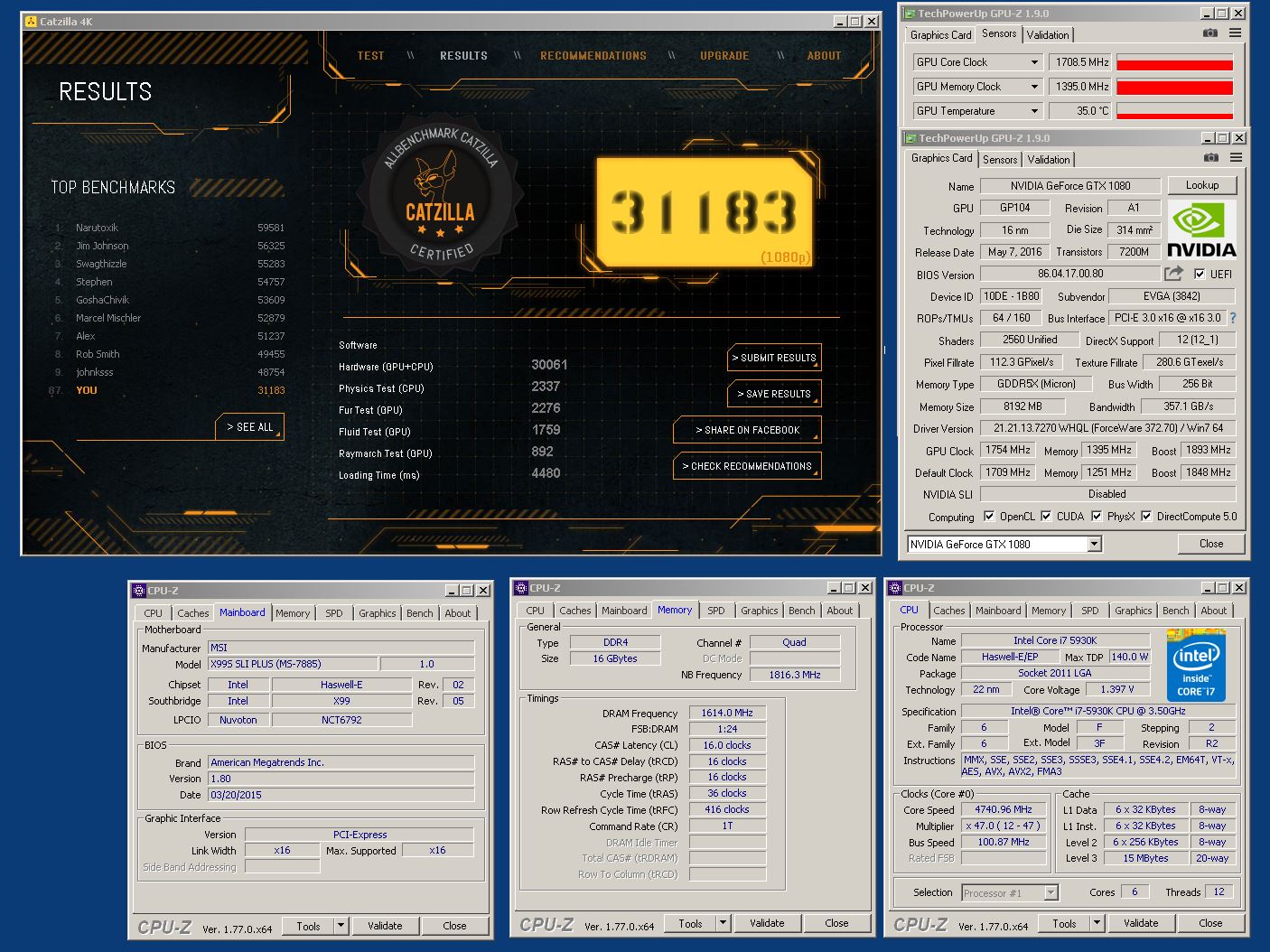Click Catzilla 4K title bar app icon
This screenshot has height=952, width=1270.
point(31,21)
